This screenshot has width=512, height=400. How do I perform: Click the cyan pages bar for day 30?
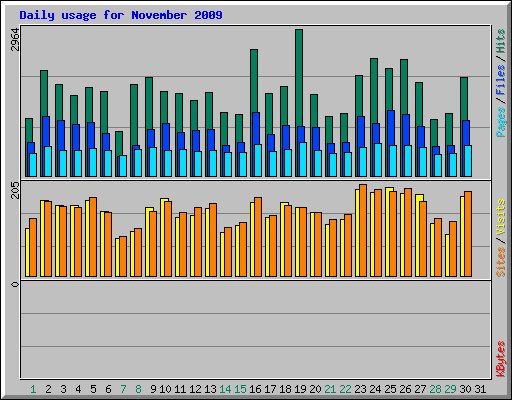[x=468, y=161]
